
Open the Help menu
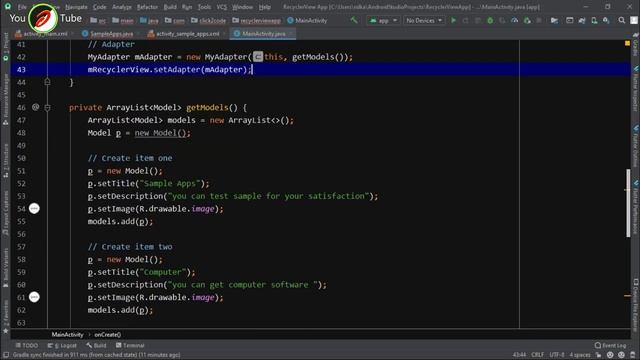coord(264,7)
